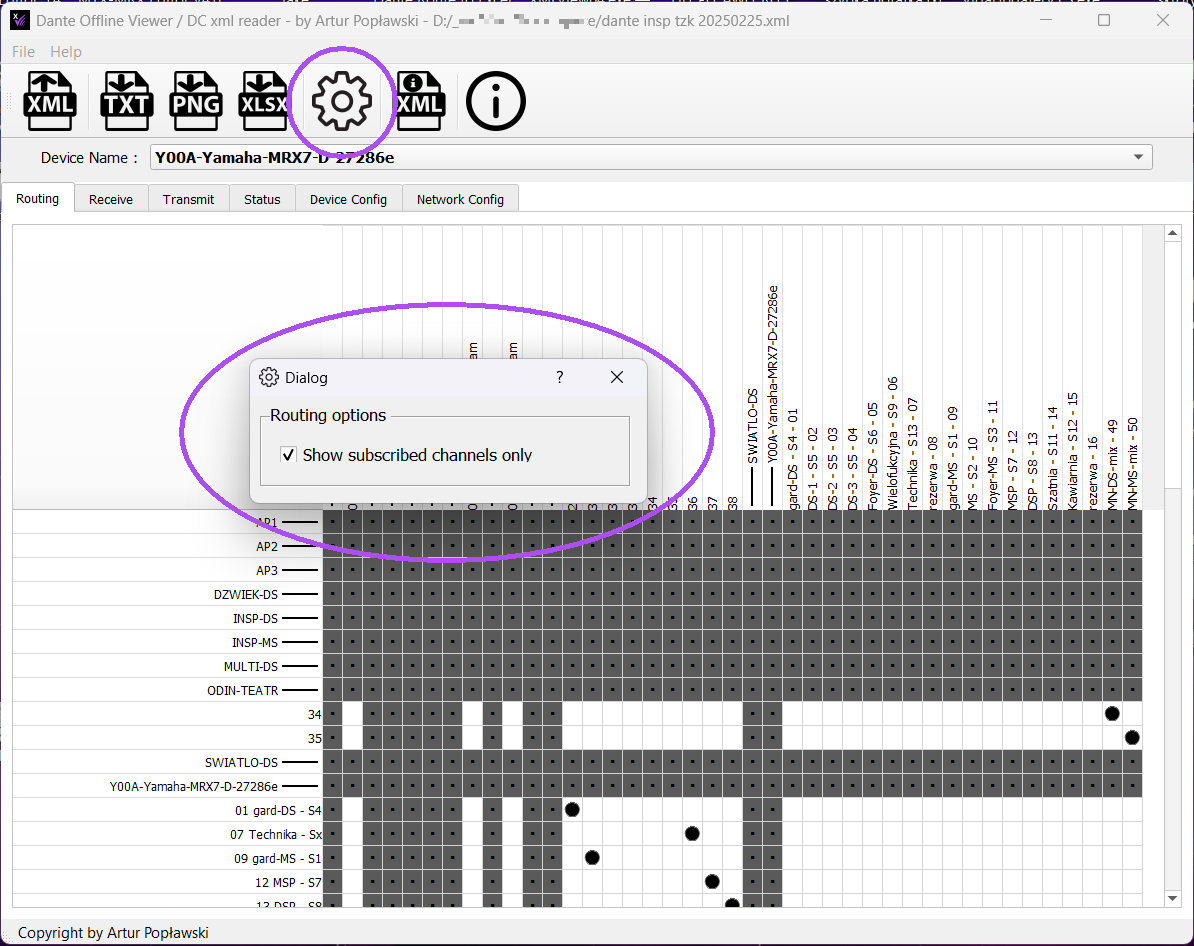Export routing as PNG image
Image resolution: width=1194 pixels, height=946 pixels.
pos(196,101)
